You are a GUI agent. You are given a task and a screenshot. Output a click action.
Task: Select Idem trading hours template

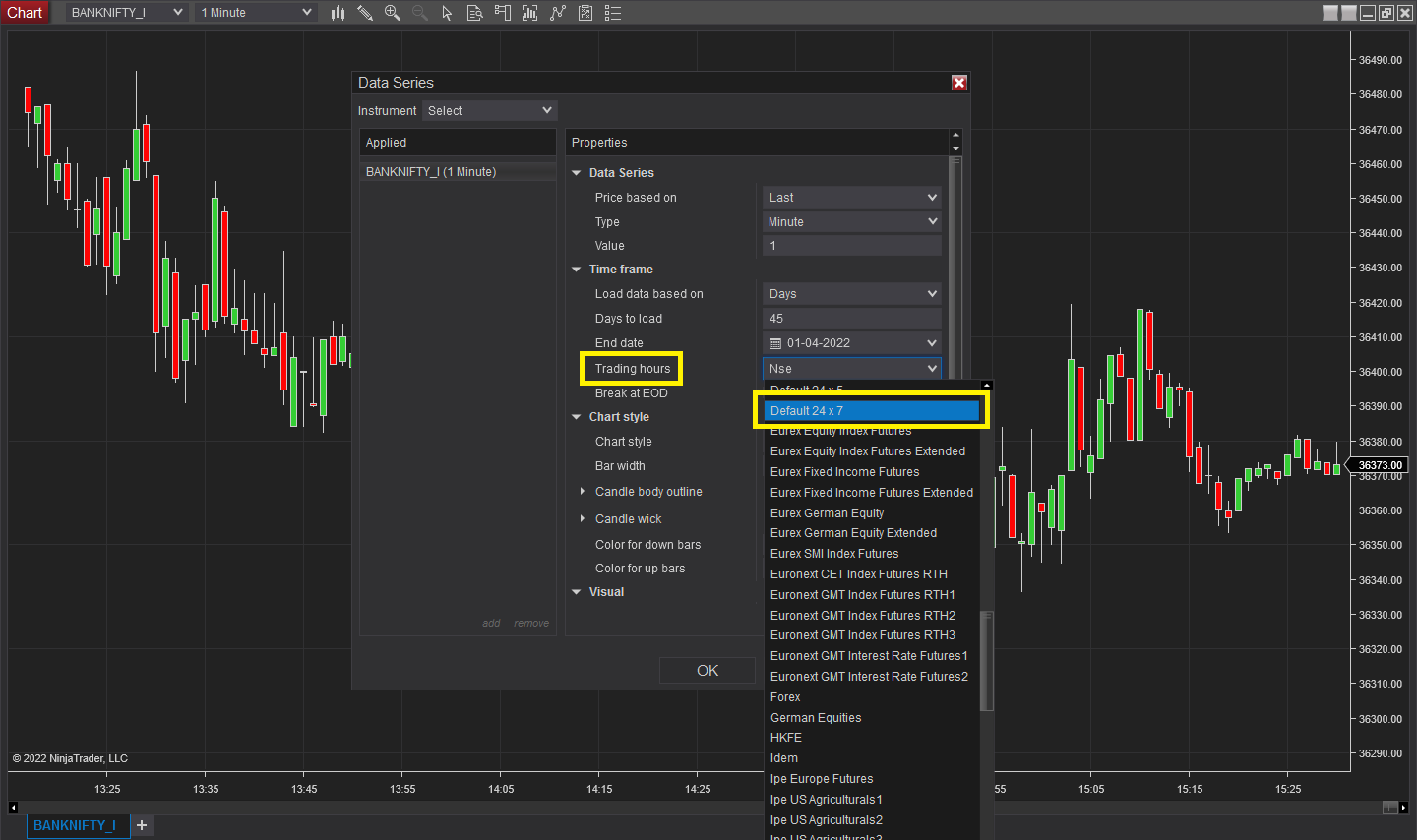coord(872,758)
